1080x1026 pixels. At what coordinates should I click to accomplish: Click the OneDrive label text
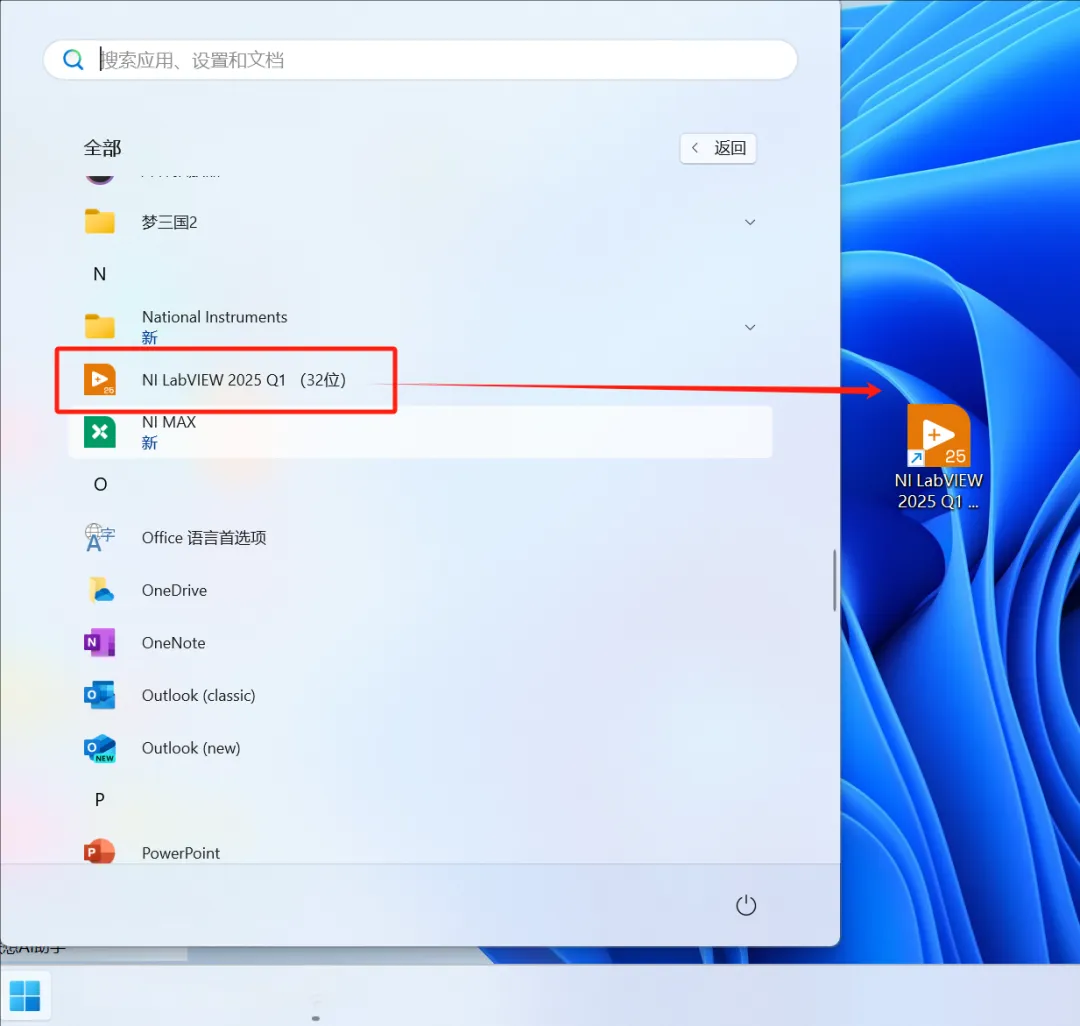pyautogui.click(x=174, y=591)
